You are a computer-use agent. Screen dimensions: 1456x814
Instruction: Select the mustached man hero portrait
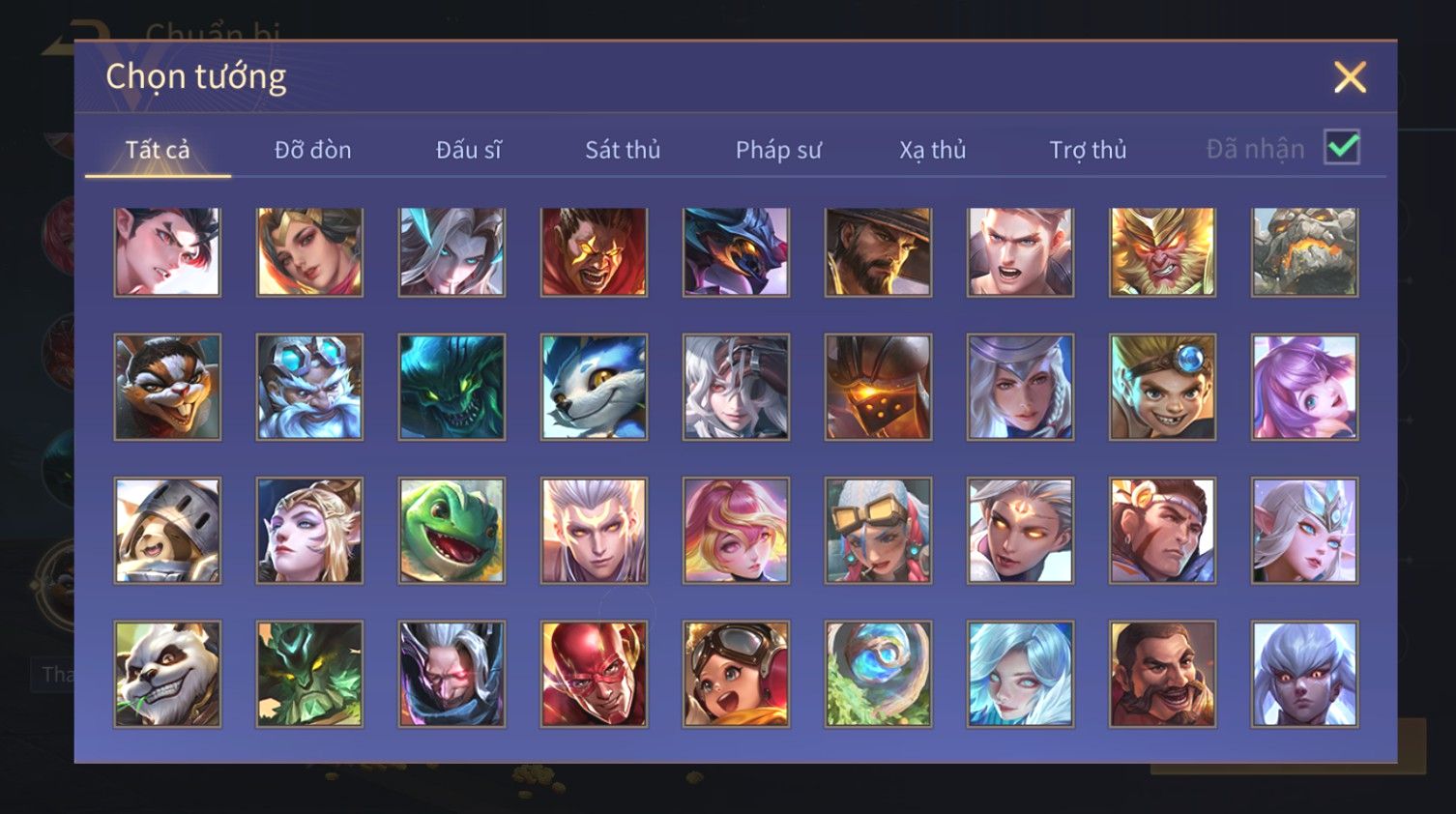1162,674
